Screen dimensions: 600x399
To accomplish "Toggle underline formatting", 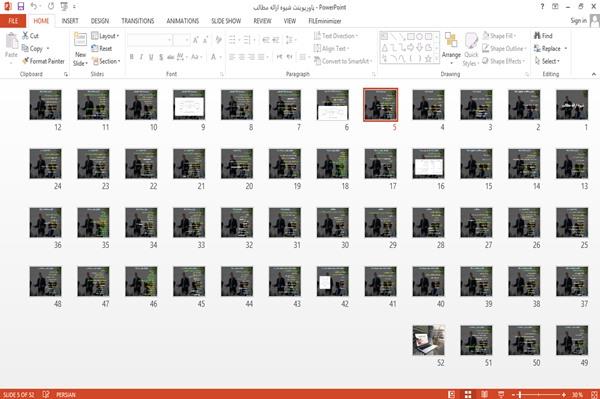I will [x=151, y=57].
